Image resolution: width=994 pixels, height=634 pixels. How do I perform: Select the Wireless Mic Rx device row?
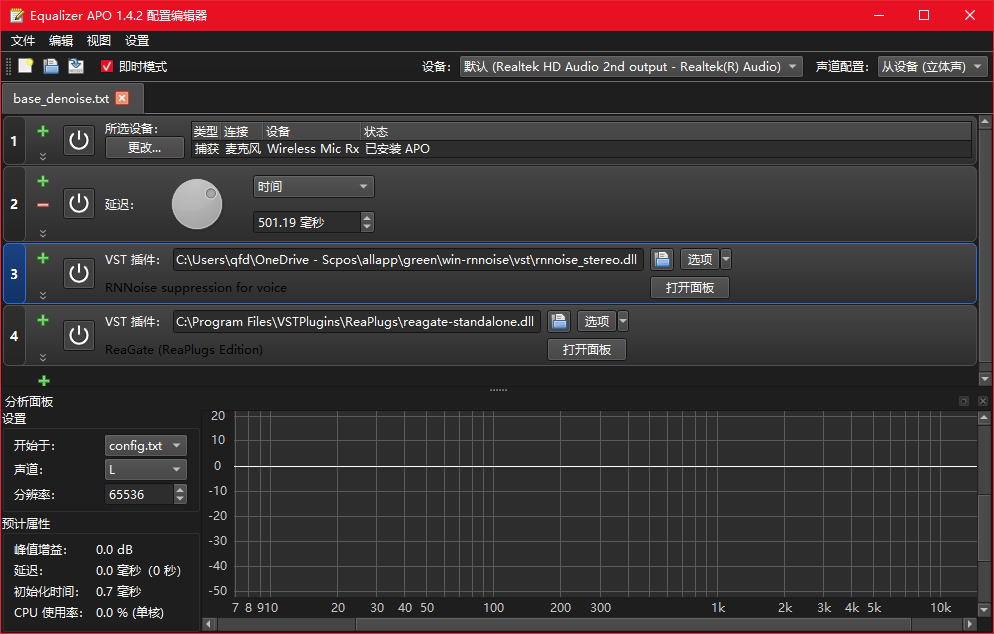click(581, 148)
